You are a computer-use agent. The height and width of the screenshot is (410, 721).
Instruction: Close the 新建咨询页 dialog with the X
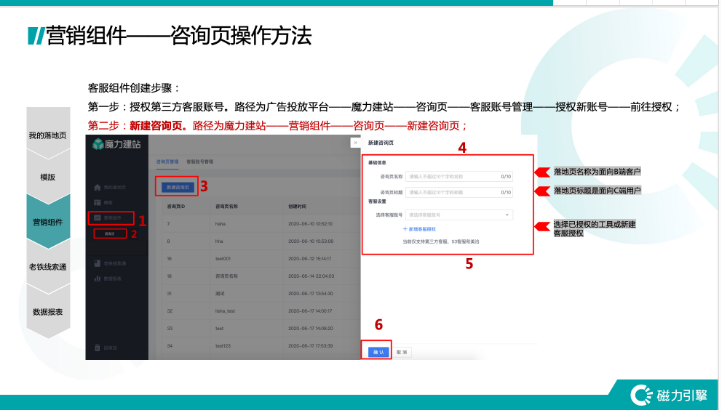click(355, 143)
